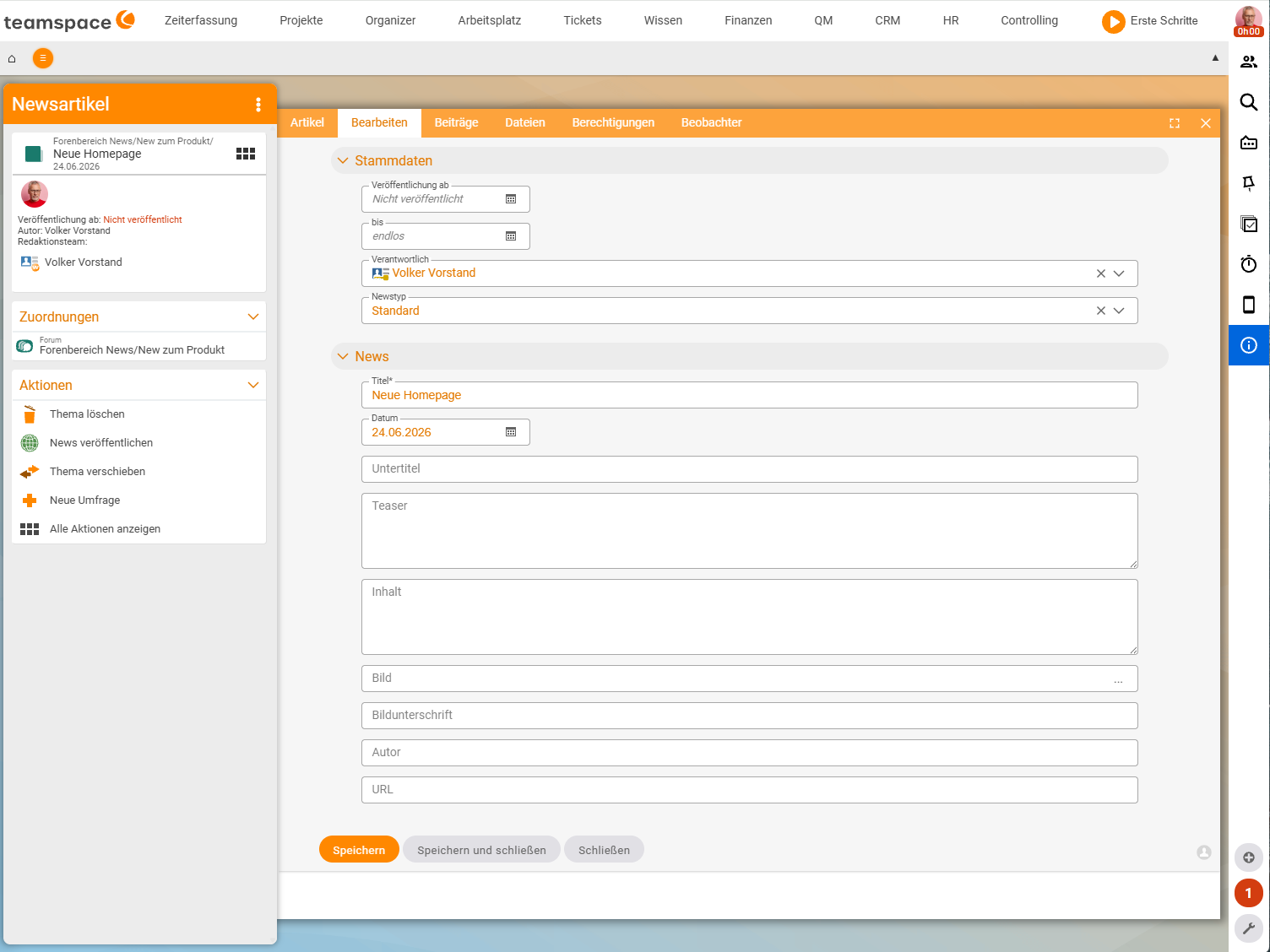Viewport: 1270px width, 952px height.
Task: Collapse the News section
Action: [x=343, y=356]
